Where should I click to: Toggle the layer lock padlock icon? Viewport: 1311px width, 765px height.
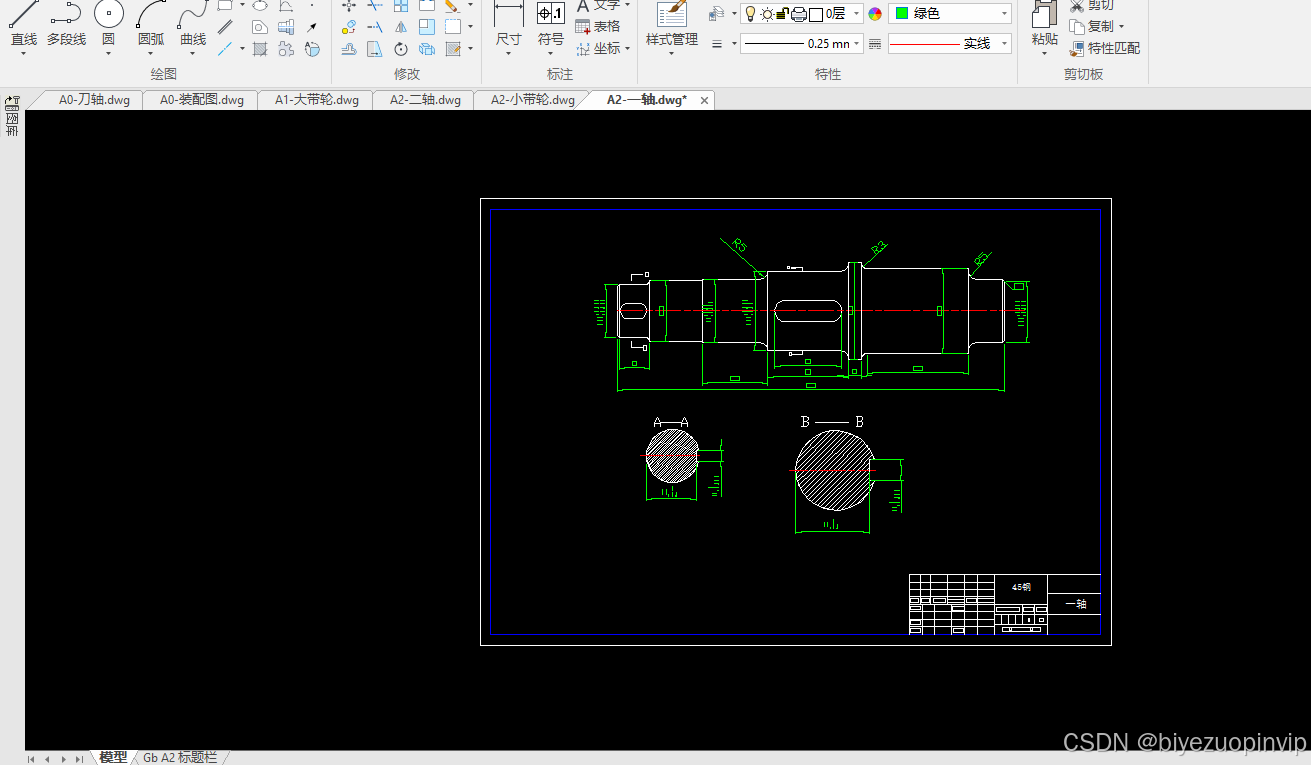tap(783, 14)
